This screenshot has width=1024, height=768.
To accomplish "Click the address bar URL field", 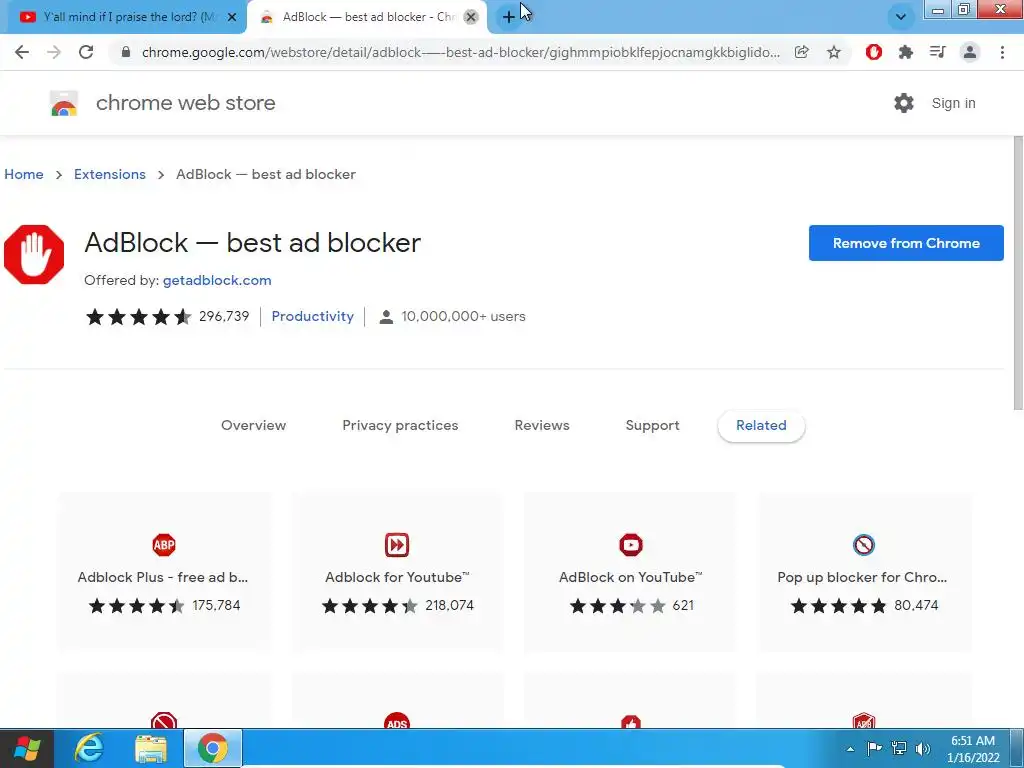I will coord(460,52).
